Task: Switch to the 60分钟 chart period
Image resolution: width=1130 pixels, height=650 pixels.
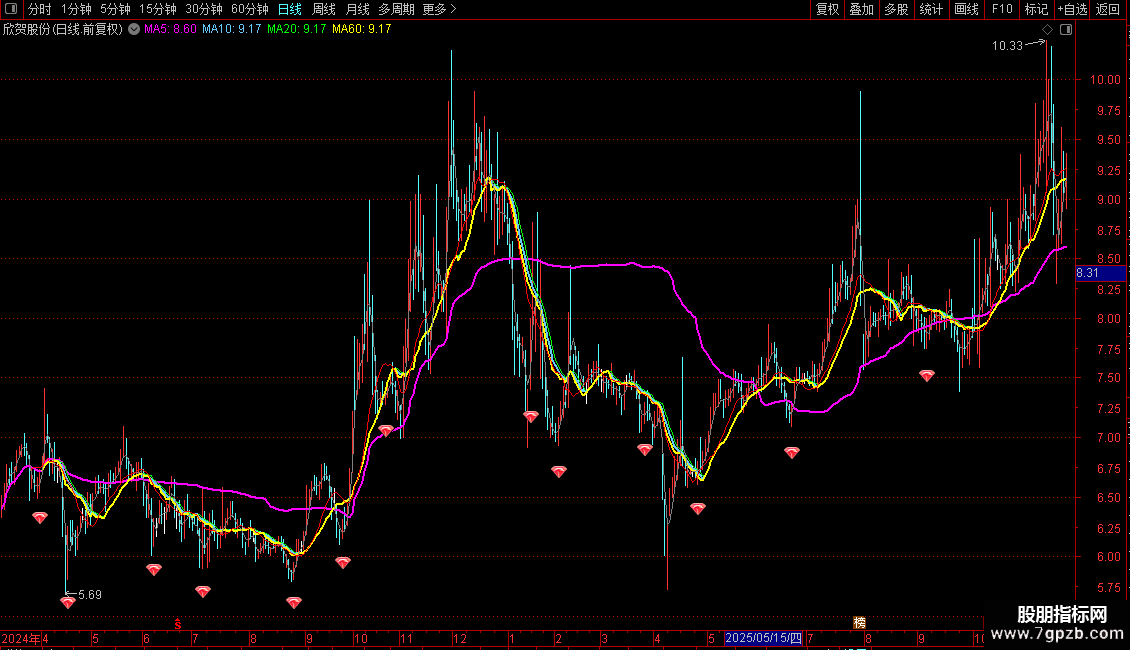Action: [x=249, y=10]
